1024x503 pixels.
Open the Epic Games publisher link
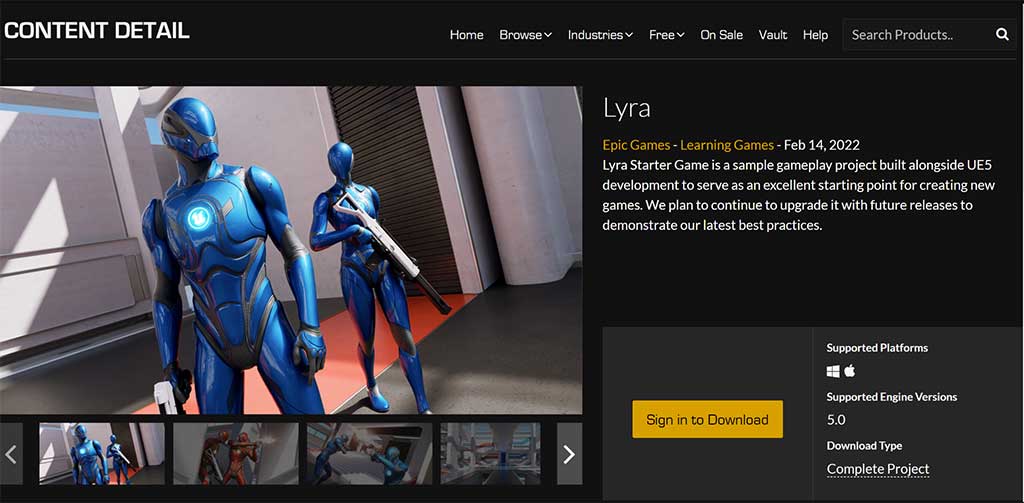pos(636,145)
